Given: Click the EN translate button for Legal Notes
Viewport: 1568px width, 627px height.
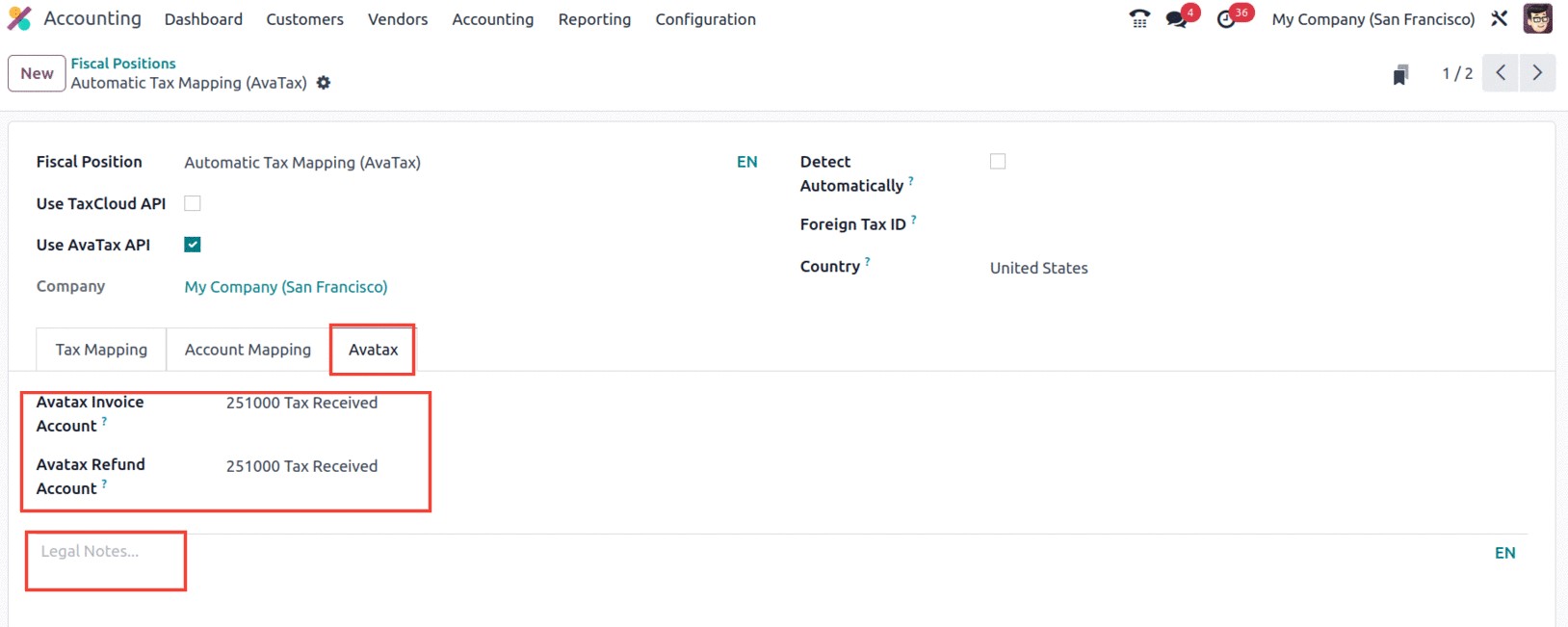Looking at the screenshot, I should (x=1504, y=553).
